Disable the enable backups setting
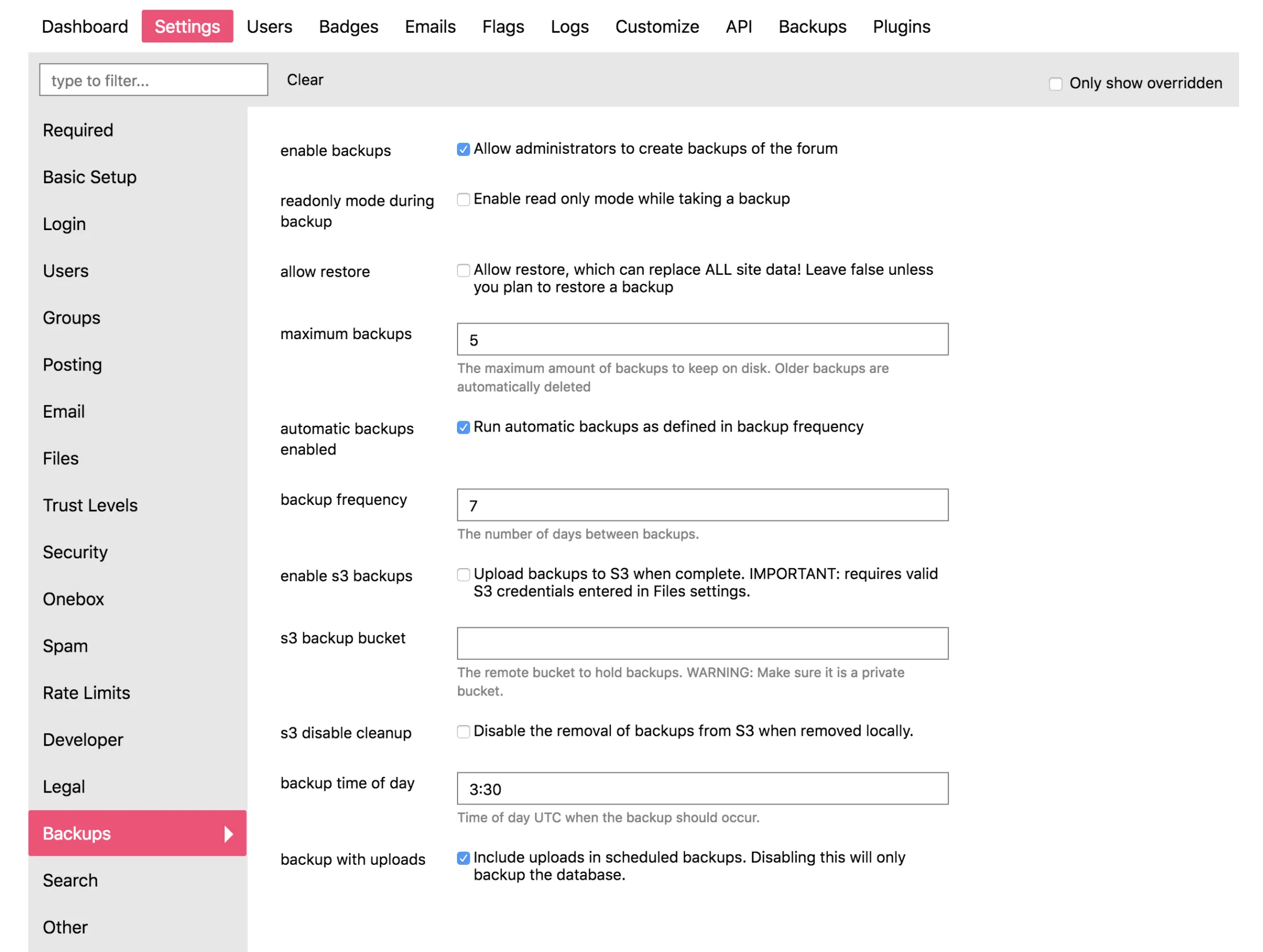 463,149
